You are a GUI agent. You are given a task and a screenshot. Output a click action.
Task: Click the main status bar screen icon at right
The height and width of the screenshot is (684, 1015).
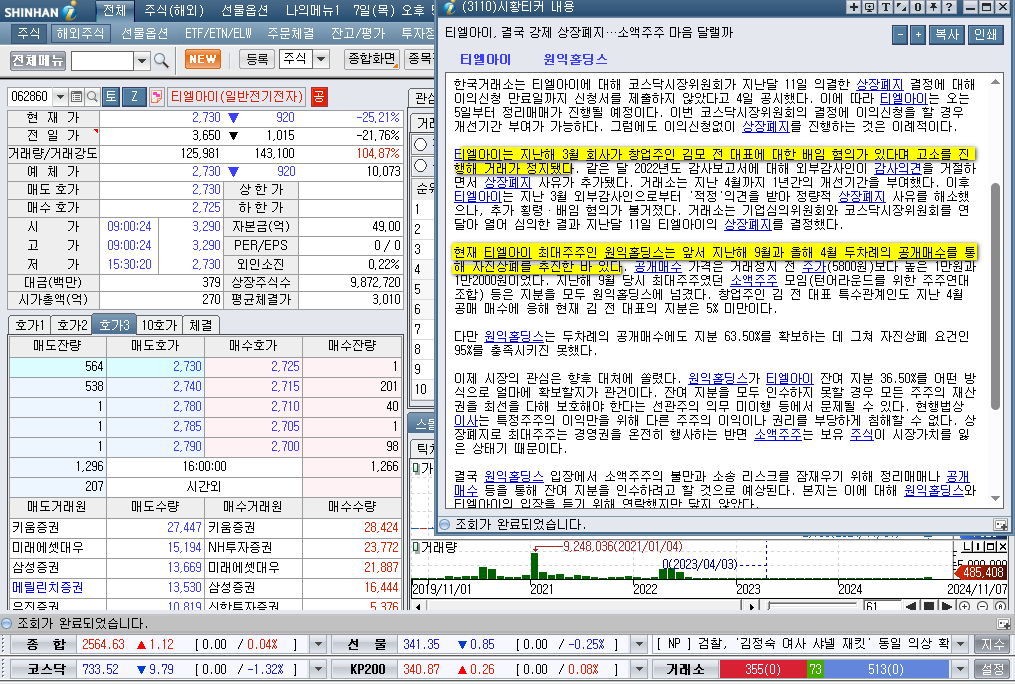[x=1003, y=624]
